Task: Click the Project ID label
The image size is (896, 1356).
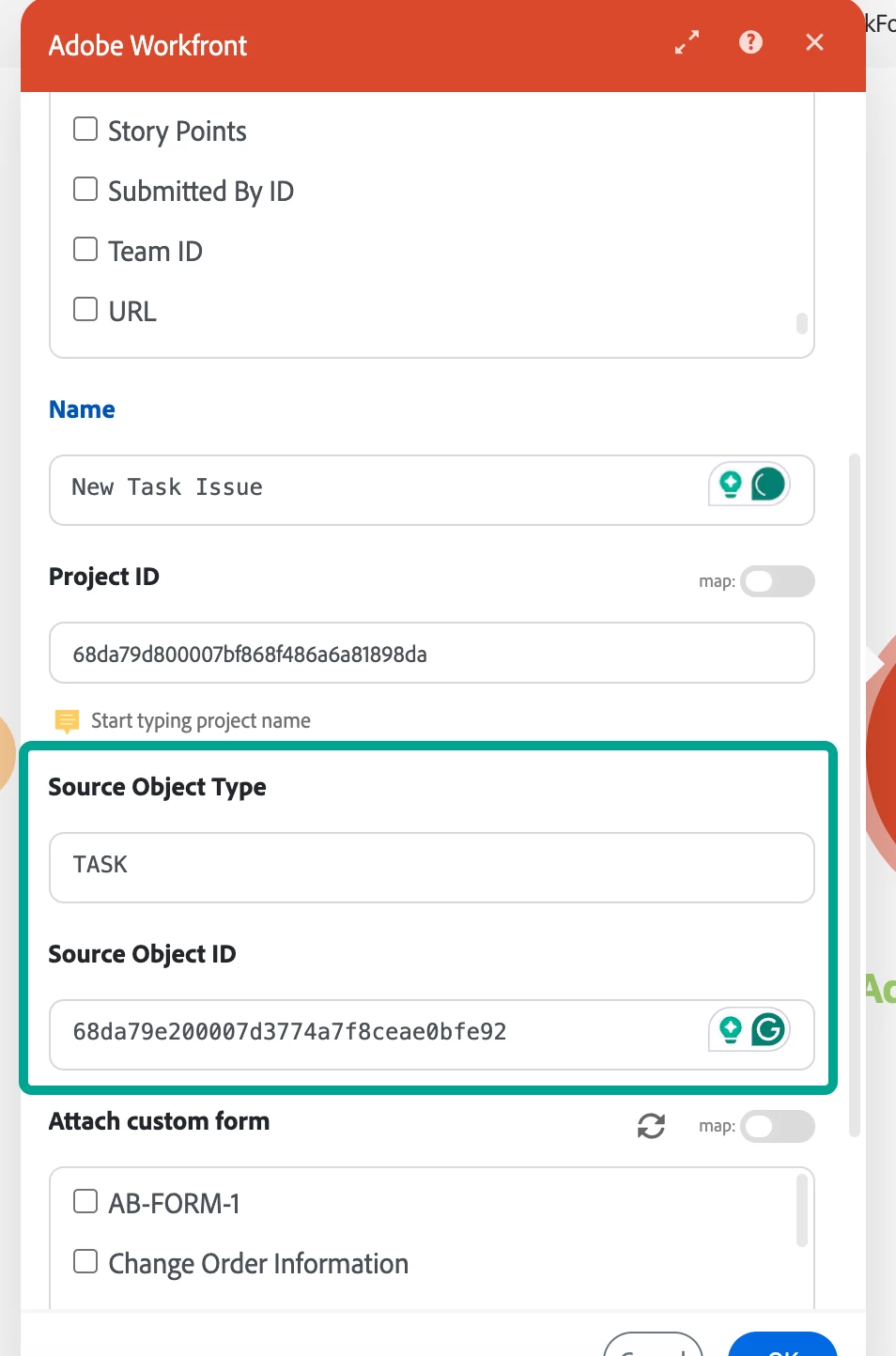Action: click(103, 577)
